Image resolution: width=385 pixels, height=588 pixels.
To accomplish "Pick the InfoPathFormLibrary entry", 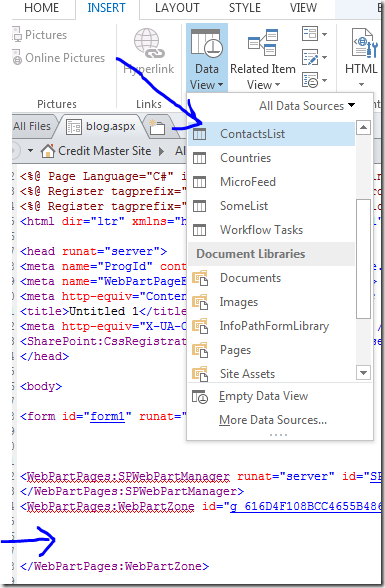I will pos(271,326).
